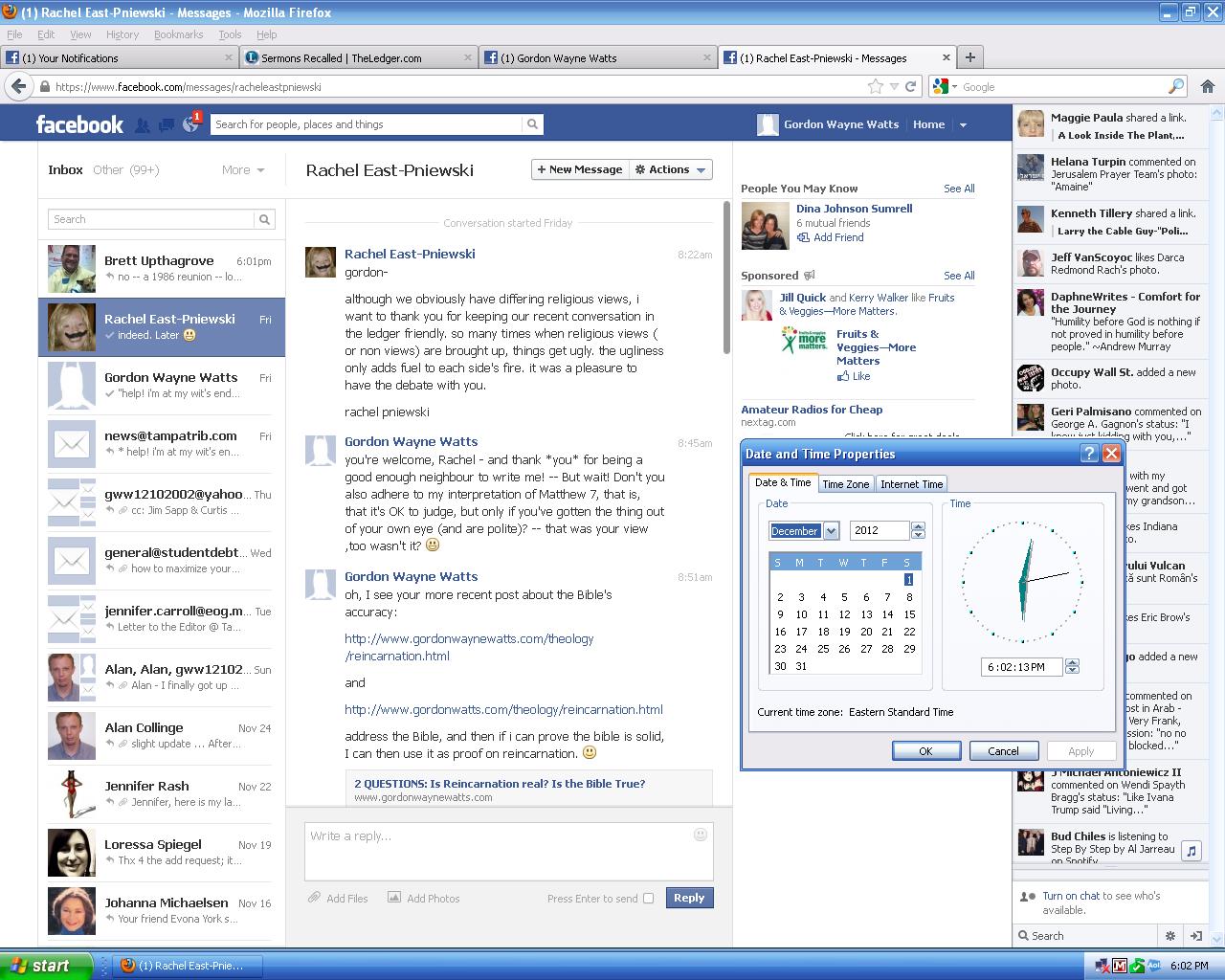The image size is (1225, 980).
Task: Select day 15 in the calendar
Action: coord(909,614)
